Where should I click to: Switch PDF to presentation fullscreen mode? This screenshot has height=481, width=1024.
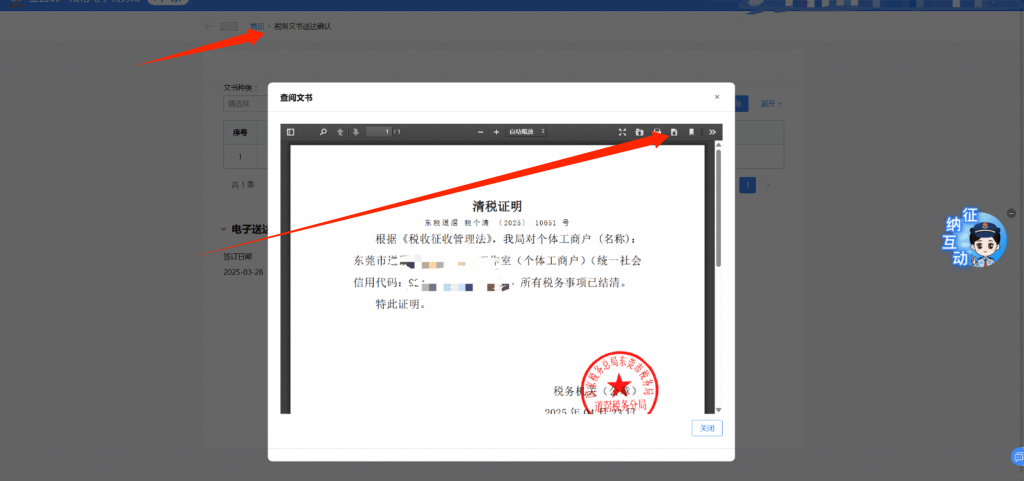tap(623, 132)
